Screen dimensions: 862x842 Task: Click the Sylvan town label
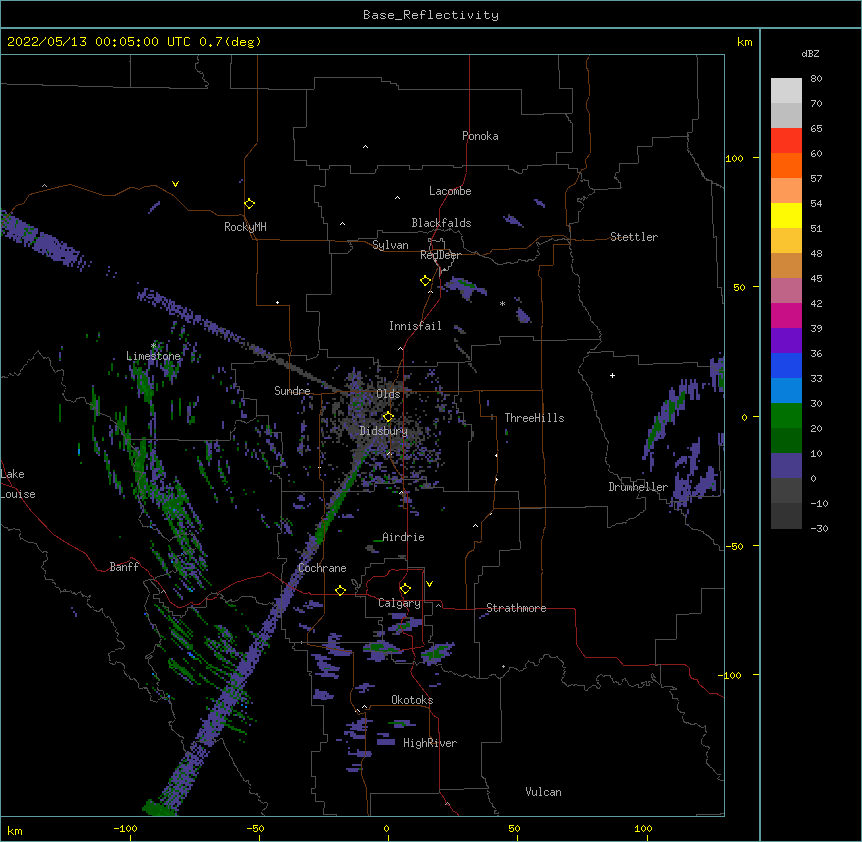(x=390, y=245)
